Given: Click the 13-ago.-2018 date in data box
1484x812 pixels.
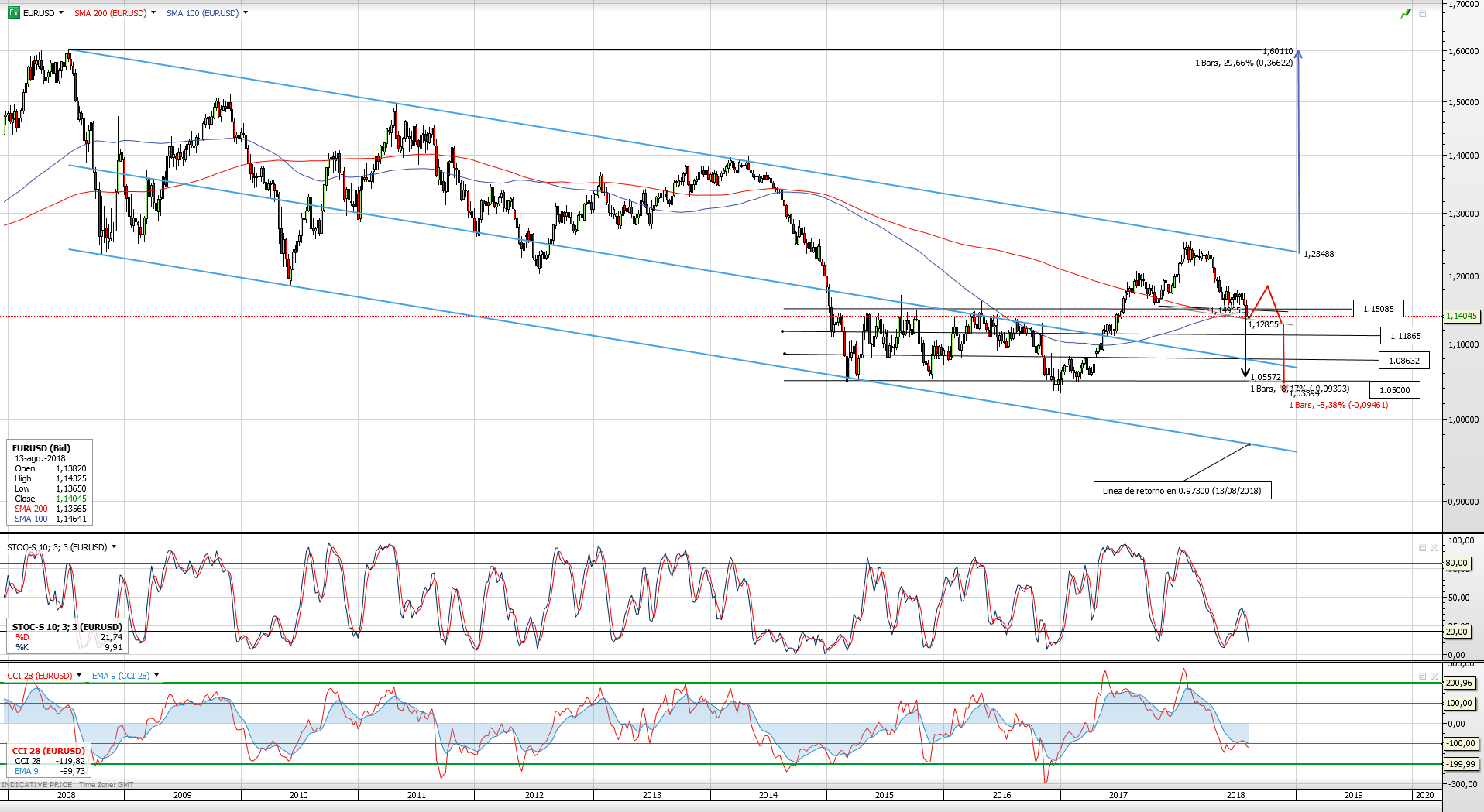Looking at the screenshot, I should [x=40, y=458].
